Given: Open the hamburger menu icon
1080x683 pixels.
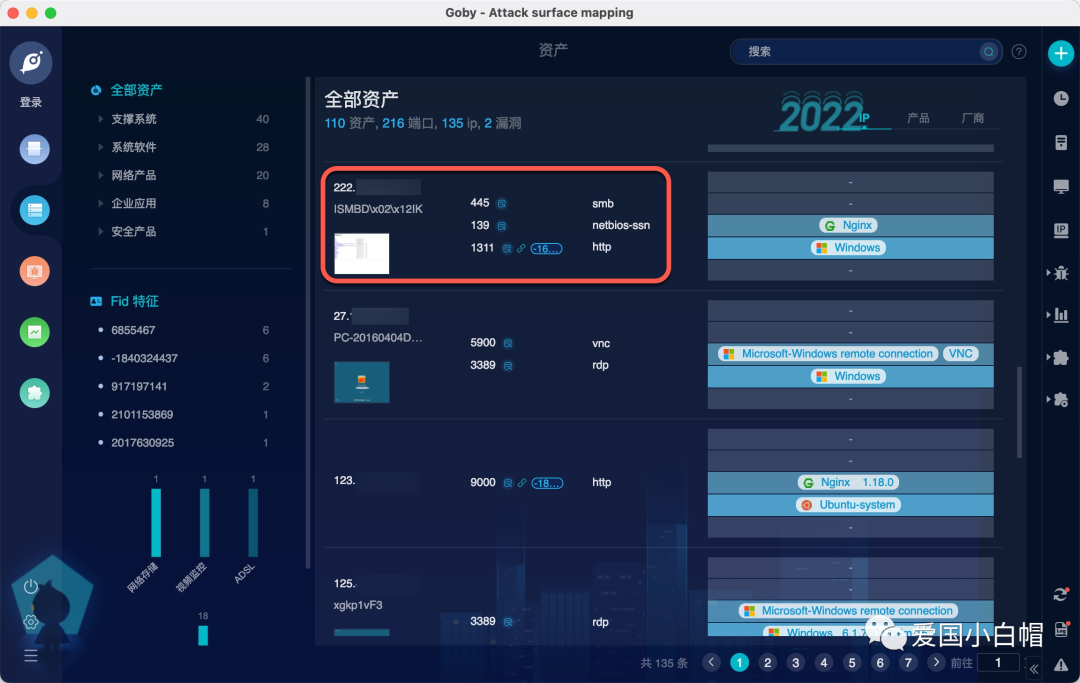Looking at the screenshot, I should pyautogui.click(x=30, y=655).
